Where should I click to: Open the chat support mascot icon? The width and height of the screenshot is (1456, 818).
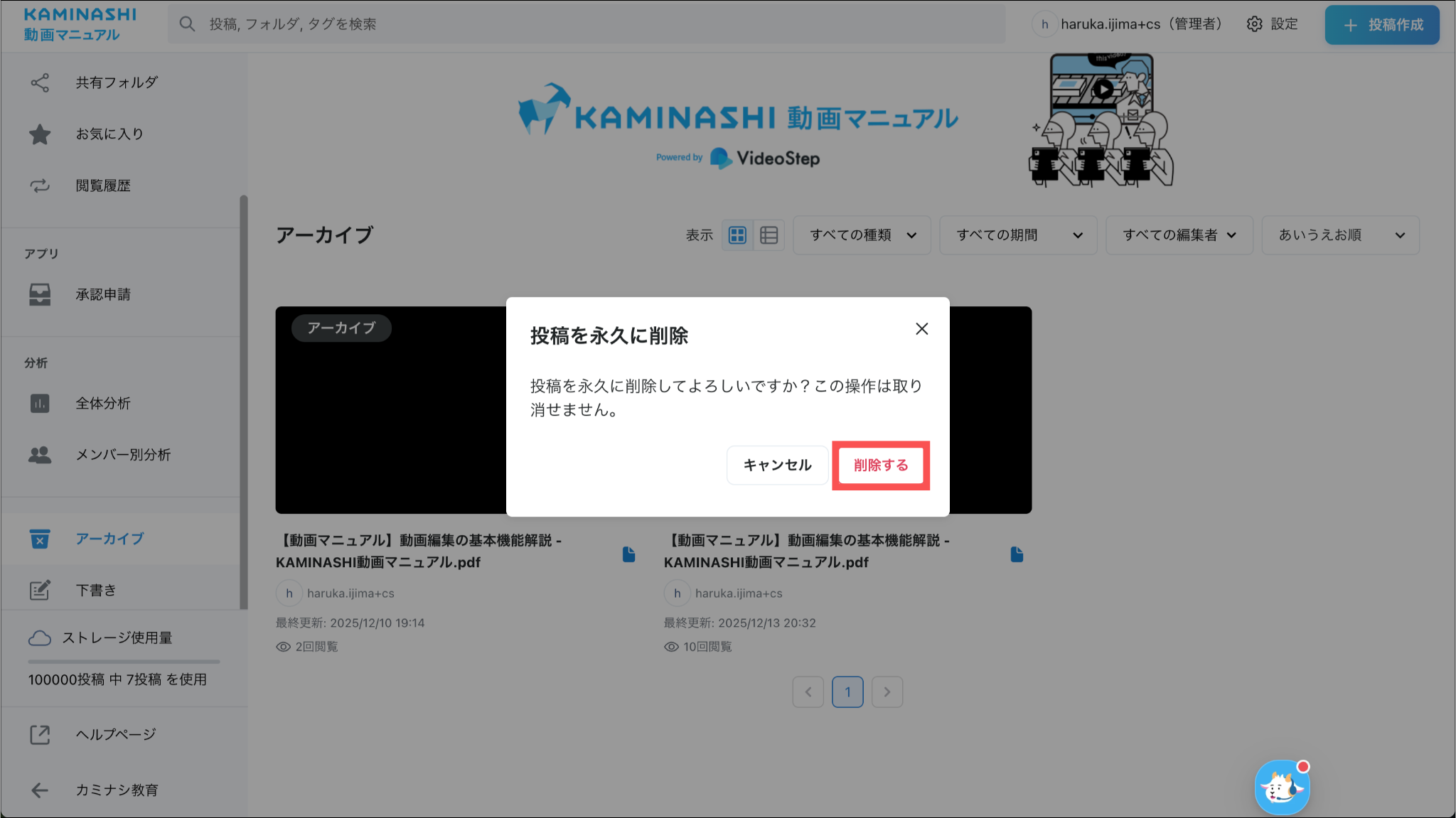click(1282, 787)
